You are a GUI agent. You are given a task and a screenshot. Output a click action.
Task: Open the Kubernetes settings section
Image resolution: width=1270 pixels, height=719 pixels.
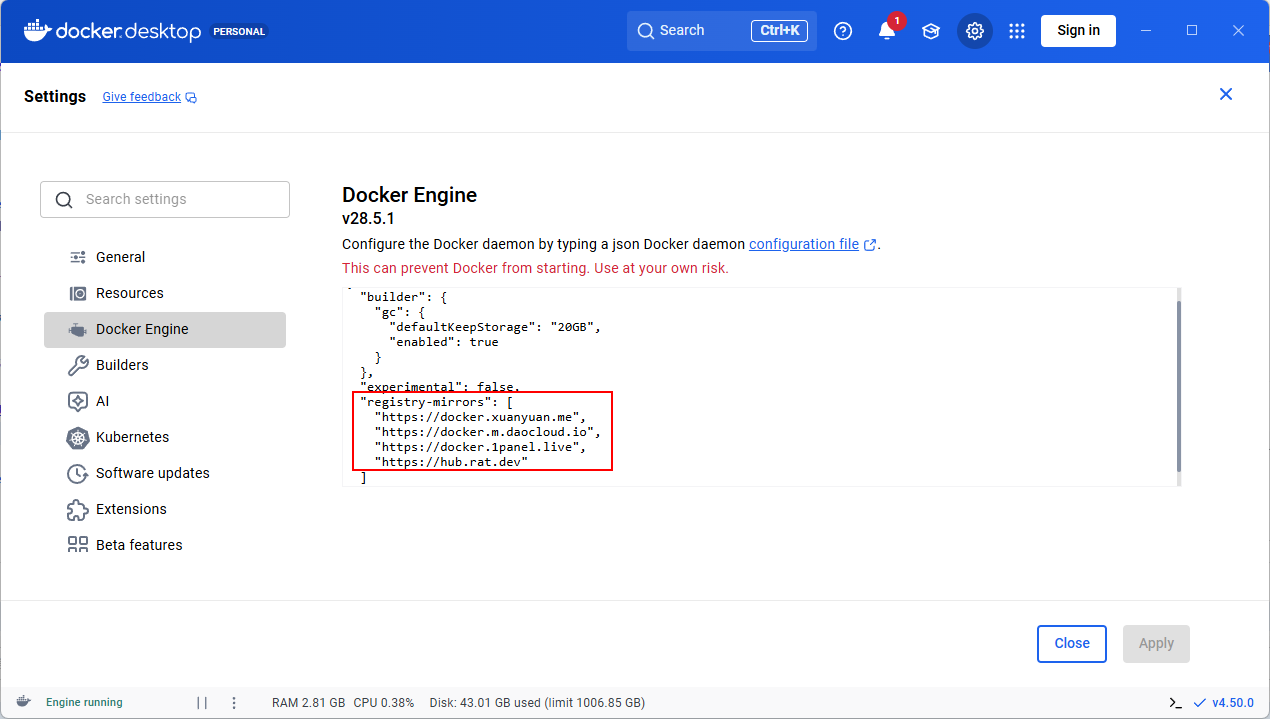(165, 437)
